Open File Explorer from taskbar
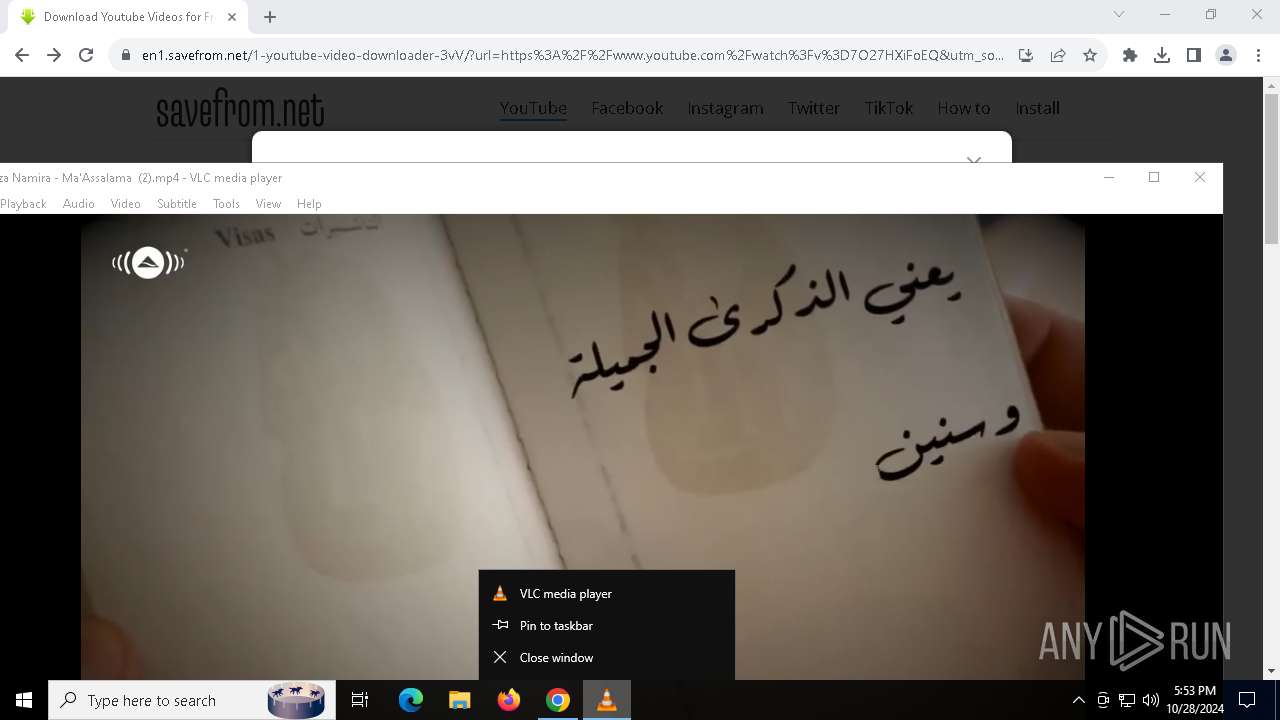Viewport: 1280px width, 720px height. (x=460, y=700)
